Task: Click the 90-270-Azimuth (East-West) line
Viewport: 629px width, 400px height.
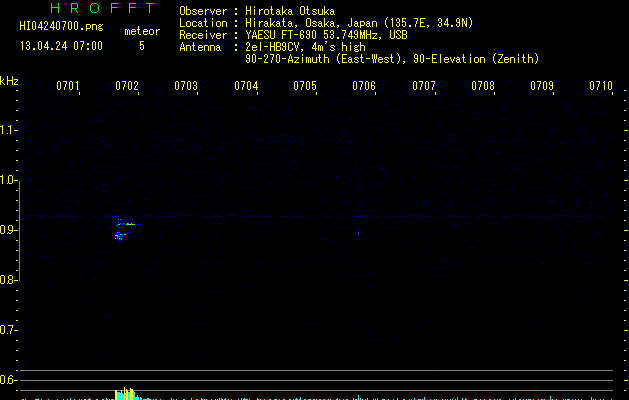Action: pyautogui.click(x=392, y=59)
